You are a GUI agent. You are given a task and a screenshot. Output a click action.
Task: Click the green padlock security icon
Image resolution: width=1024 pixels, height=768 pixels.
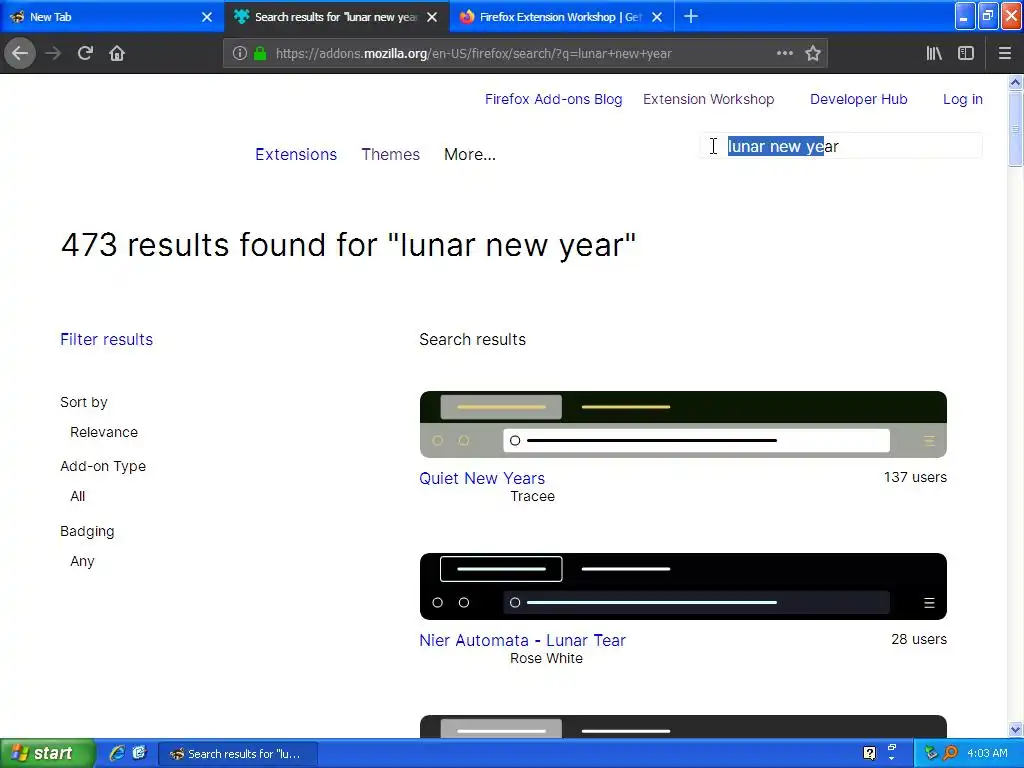click(260, 53)
